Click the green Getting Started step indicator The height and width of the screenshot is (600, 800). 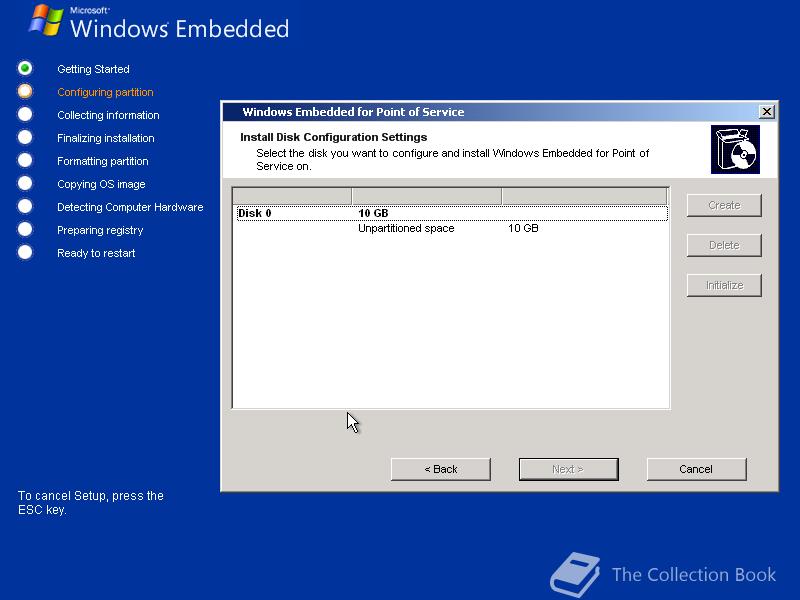25,68
